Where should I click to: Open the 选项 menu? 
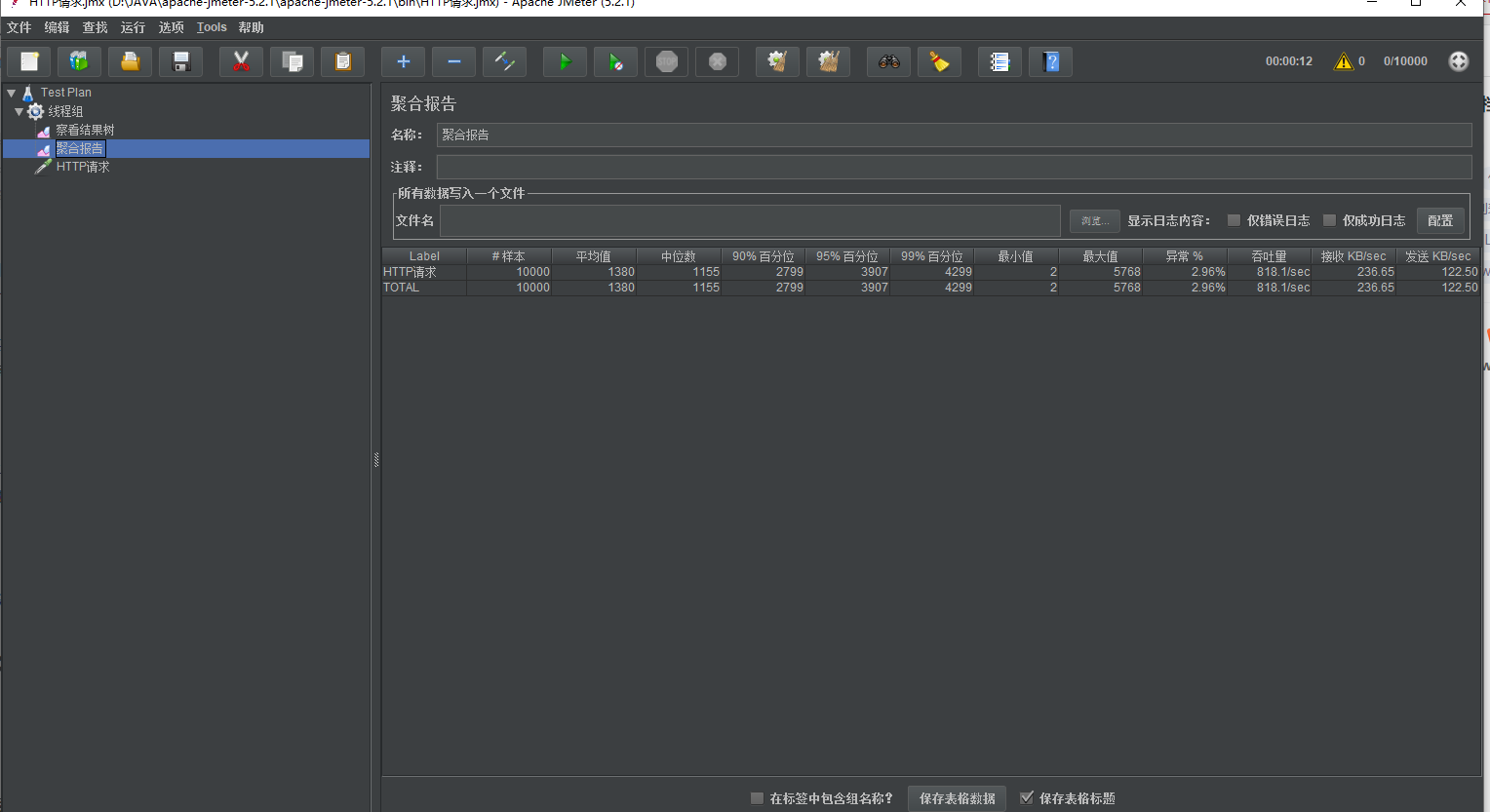172,27
